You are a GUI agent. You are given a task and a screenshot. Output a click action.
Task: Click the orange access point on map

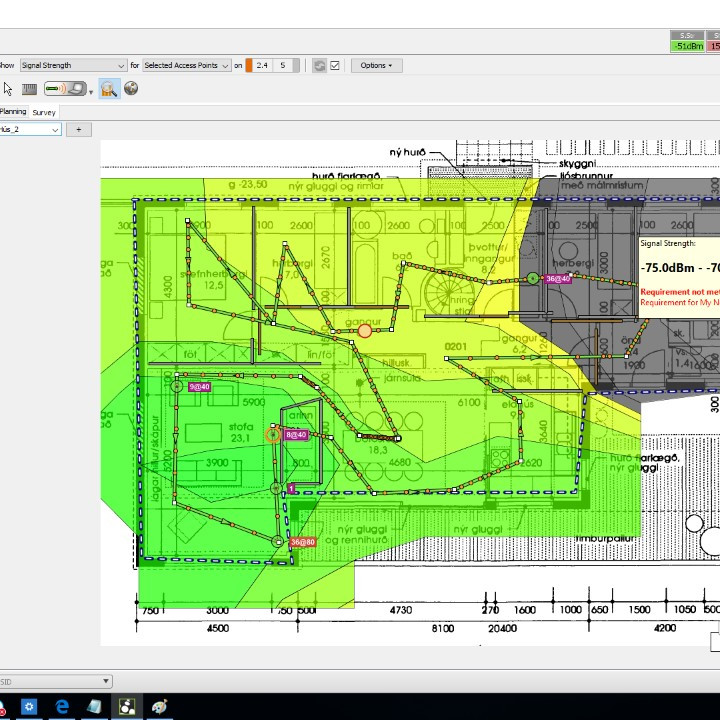[x=365, y=331]
